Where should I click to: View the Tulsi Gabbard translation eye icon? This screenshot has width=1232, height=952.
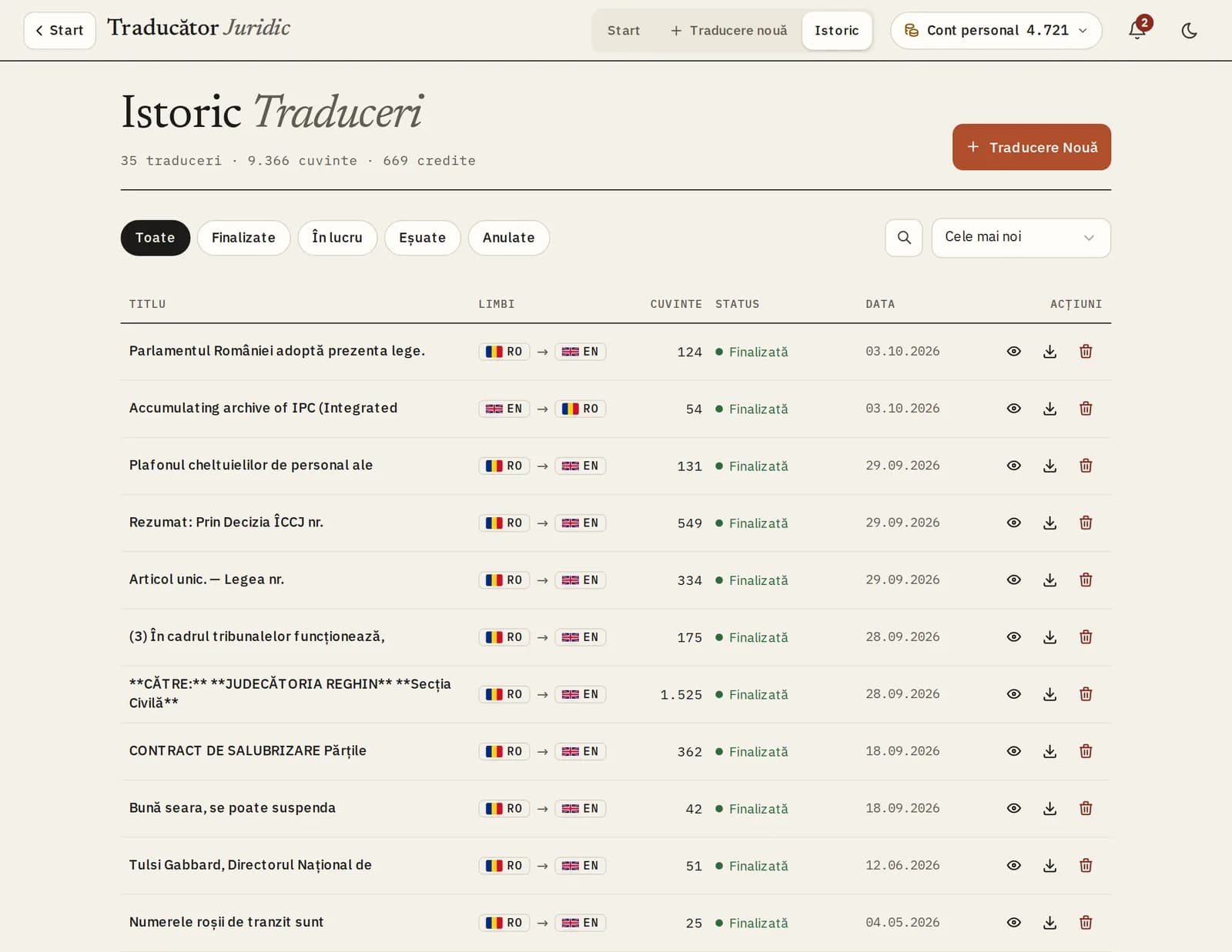tap(1014, 866)
